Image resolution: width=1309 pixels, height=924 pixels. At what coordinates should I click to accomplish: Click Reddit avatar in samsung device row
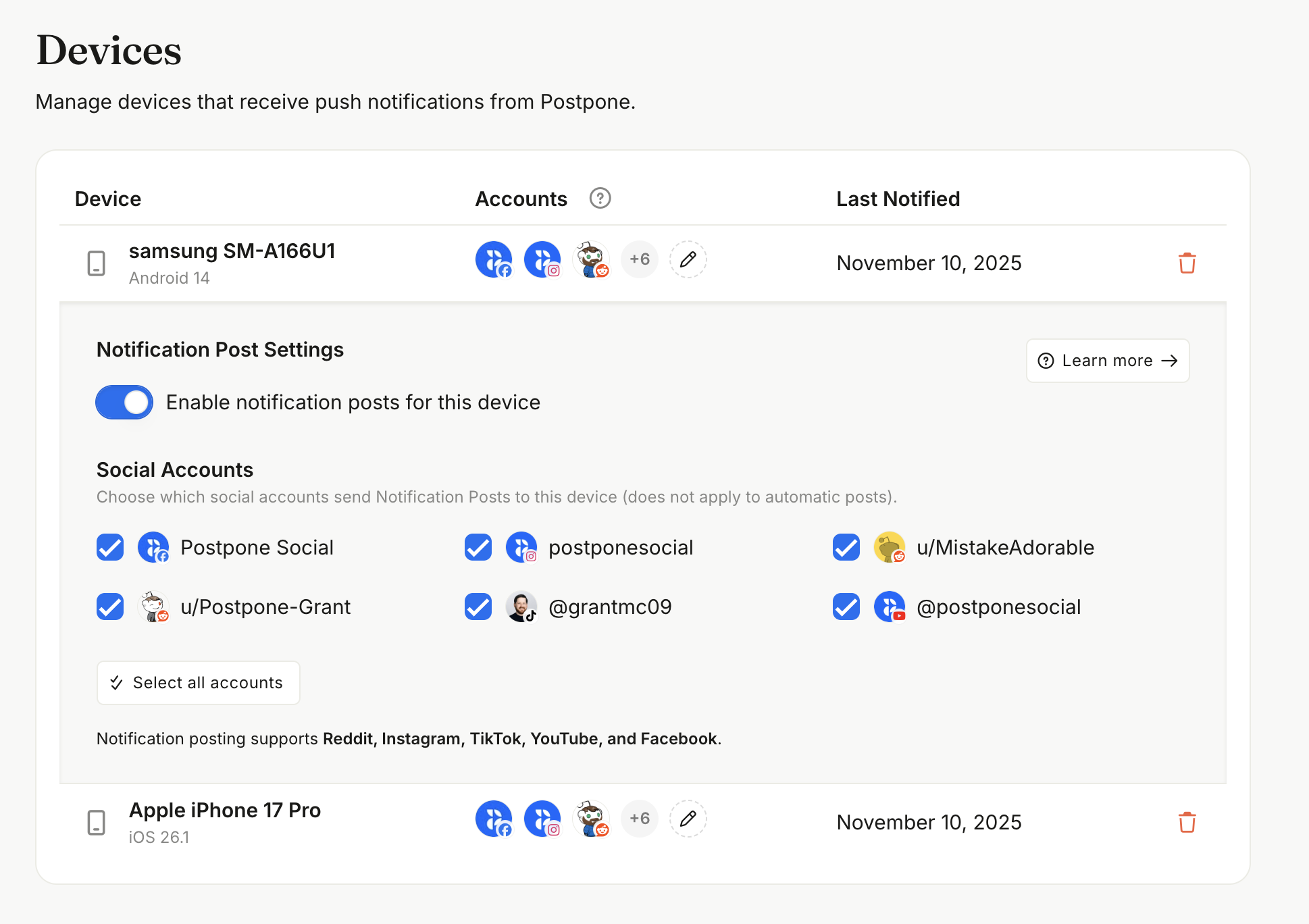591,259
